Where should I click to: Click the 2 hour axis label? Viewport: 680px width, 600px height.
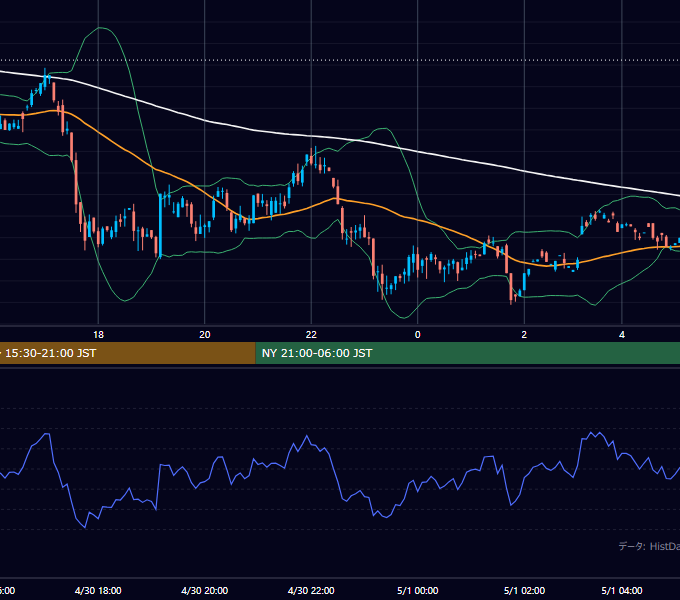click(524, 335)
